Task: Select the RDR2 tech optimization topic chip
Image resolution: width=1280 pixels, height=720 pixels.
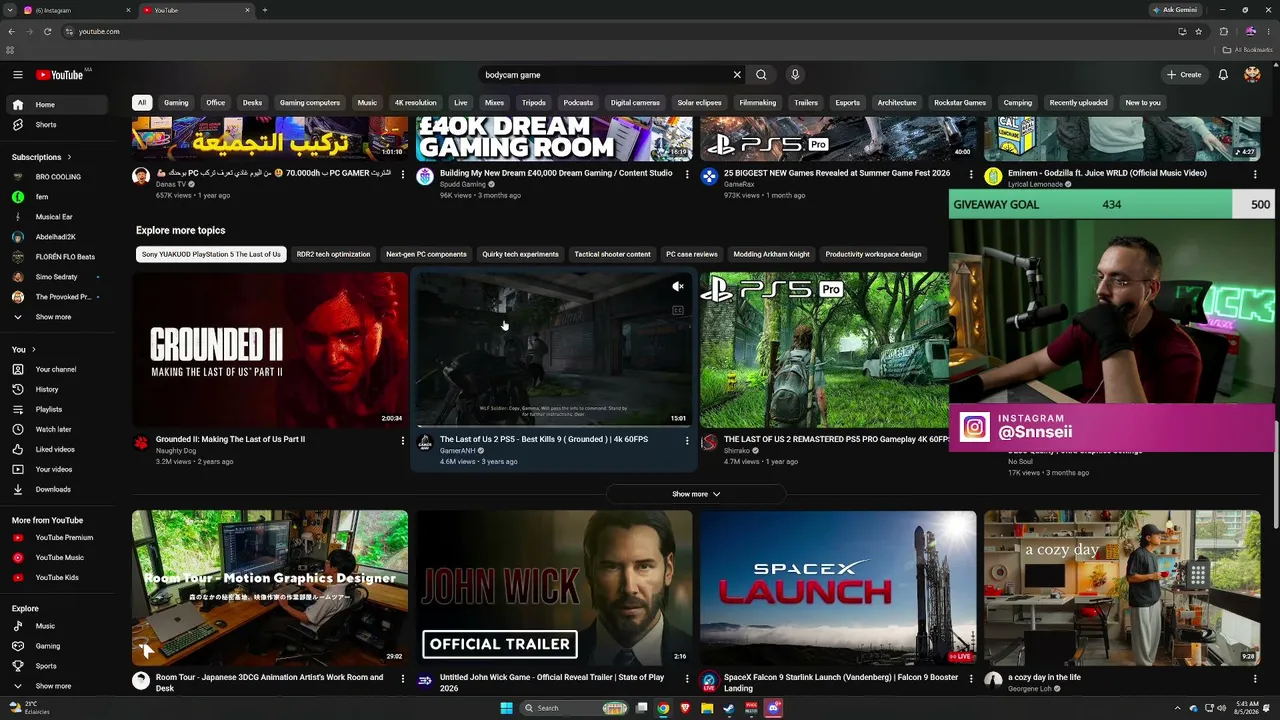Action: [333, 254]
